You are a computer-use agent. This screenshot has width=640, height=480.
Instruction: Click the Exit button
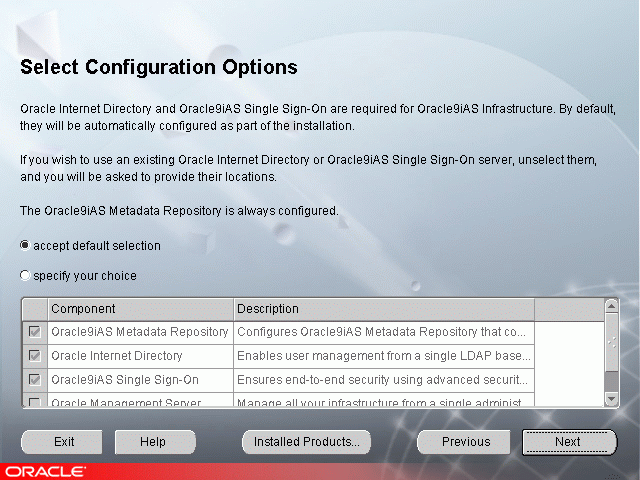(62, 442)
